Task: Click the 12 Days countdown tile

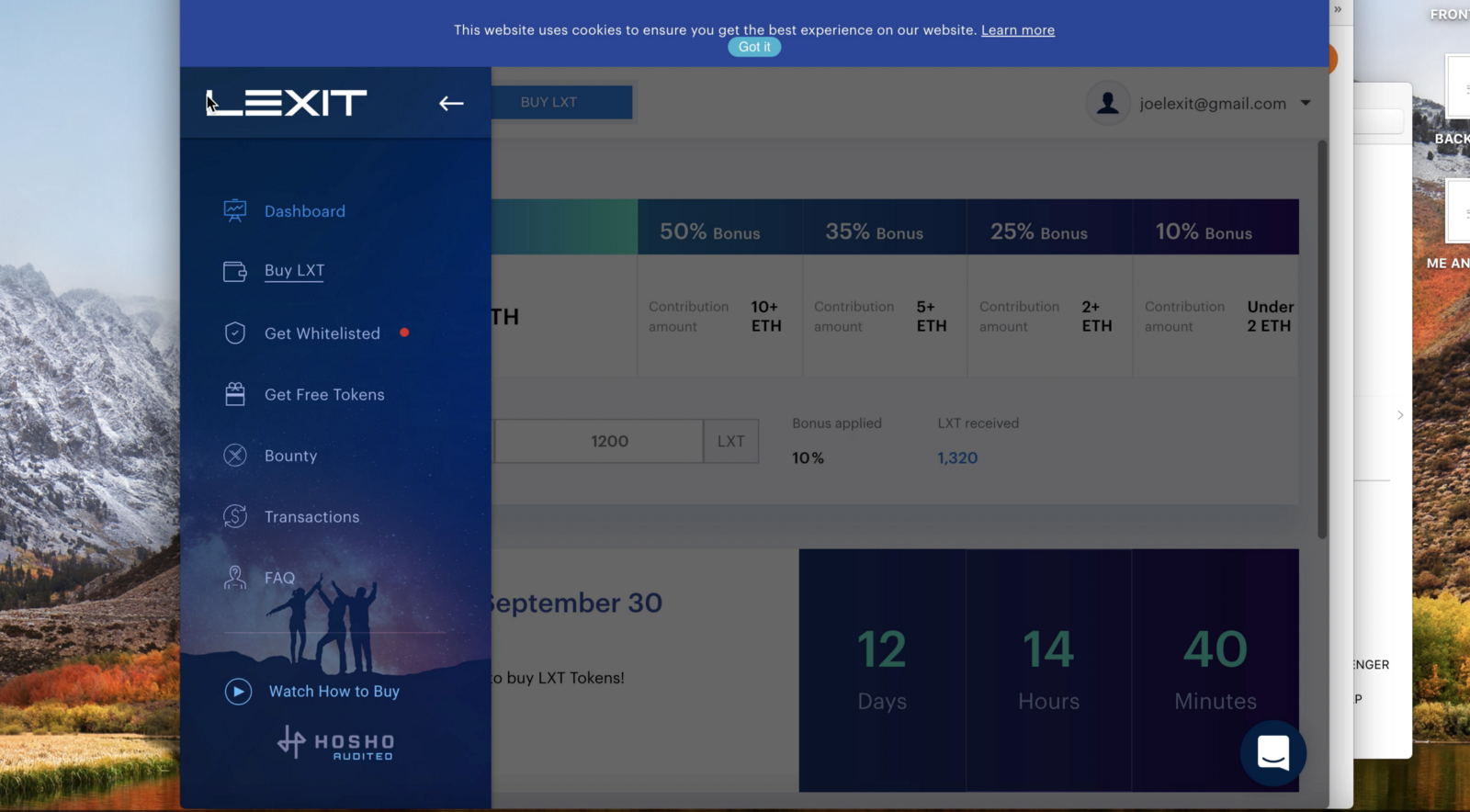Action: coord(882,671)
